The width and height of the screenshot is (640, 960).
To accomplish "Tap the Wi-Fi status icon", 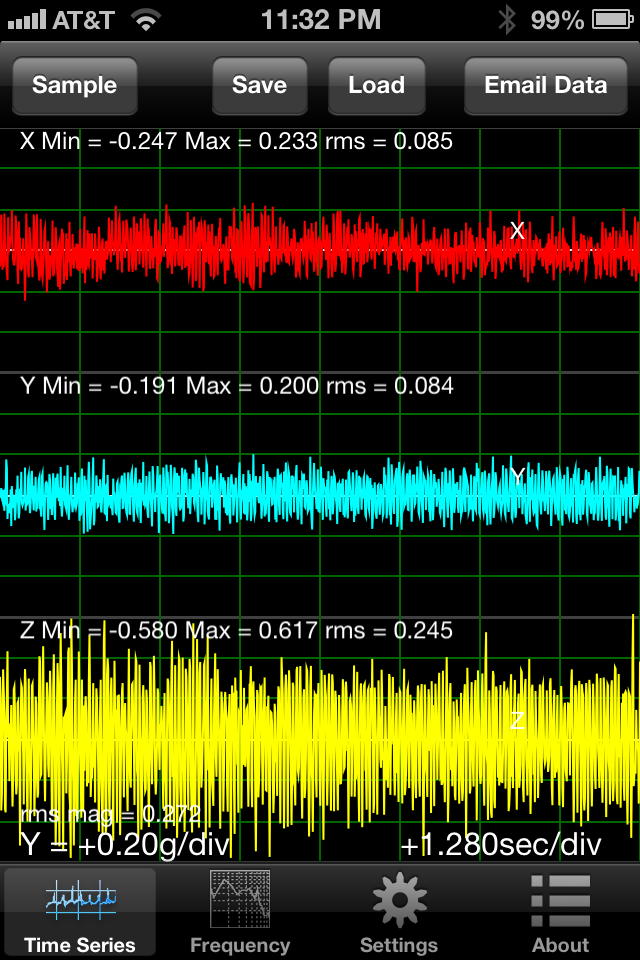I will 147,19.
